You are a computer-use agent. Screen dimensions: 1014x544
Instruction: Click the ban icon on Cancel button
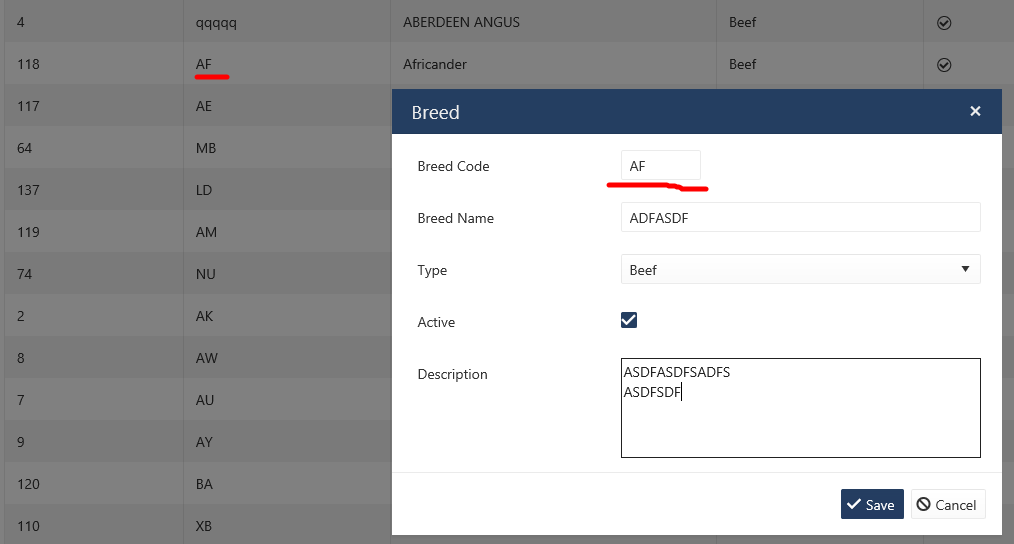(923, 505)
